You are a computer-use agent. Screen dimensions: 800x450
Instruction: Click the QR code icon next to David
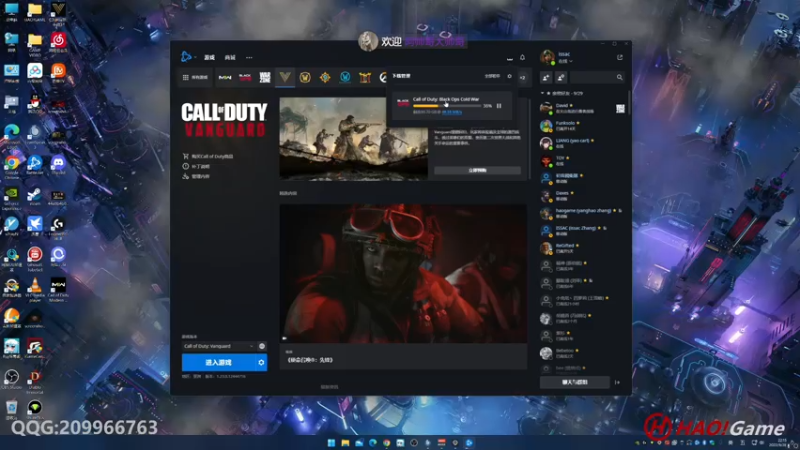(x=620, y=109)
